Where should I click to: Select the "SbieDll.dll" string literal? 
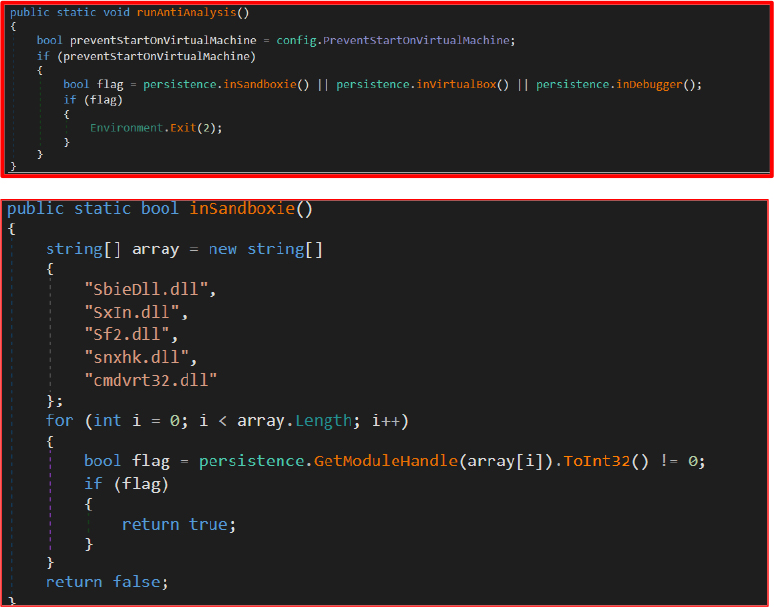(x=146, y=289)
